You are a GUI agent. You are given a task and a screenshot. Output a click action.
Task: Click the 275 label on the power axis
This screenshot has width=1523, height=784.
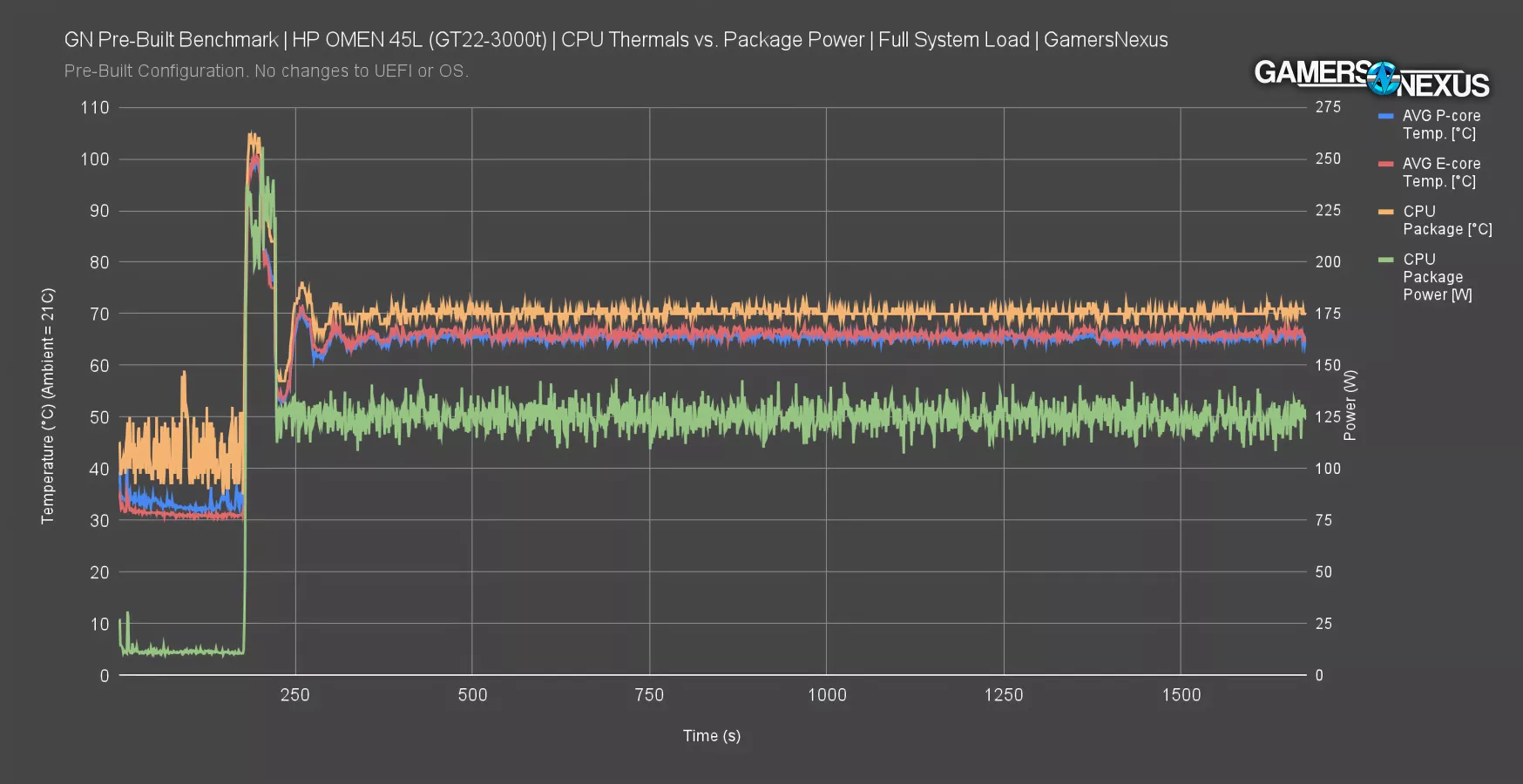[1328, 107]
